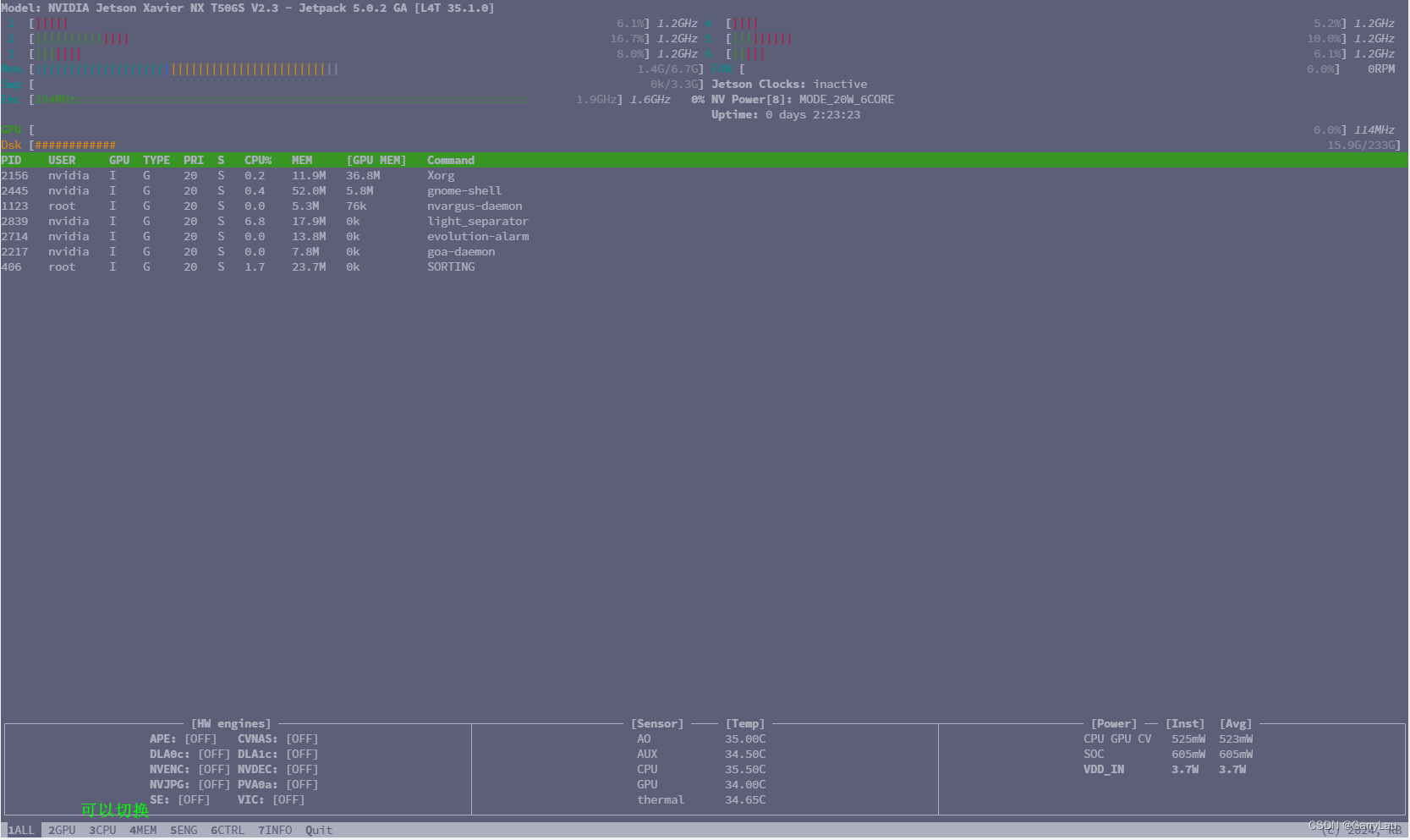1410x840 pixels.
Task: Click the CPU GPU CV power row
Action: click(1168, 738)
